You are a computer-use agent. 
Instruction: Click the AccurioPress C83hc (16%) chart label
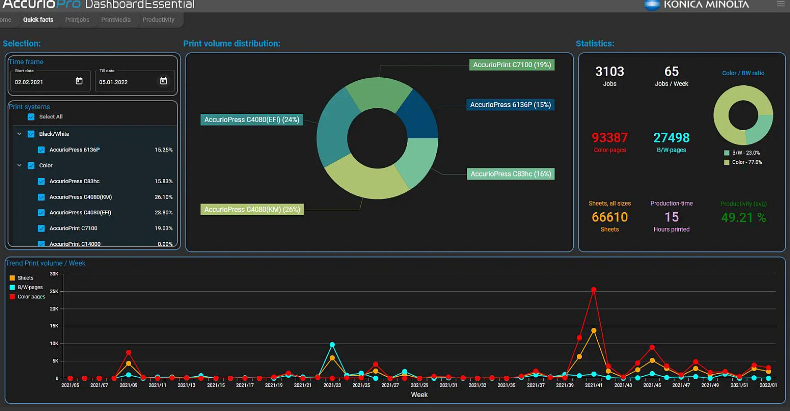pos(511,174)
